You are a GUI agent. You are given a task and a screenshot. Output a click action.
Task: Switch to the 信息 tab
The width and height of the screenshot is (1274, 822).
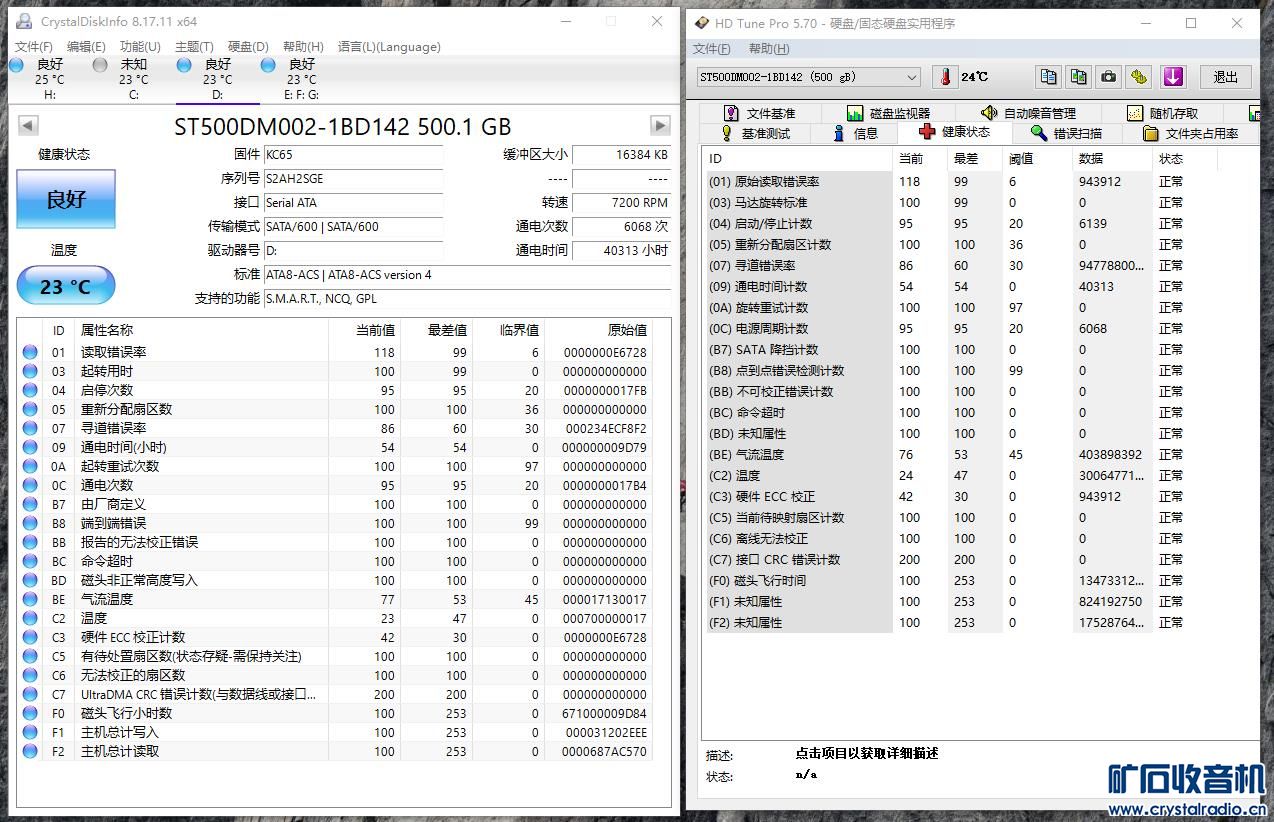[x=855, y=133]
